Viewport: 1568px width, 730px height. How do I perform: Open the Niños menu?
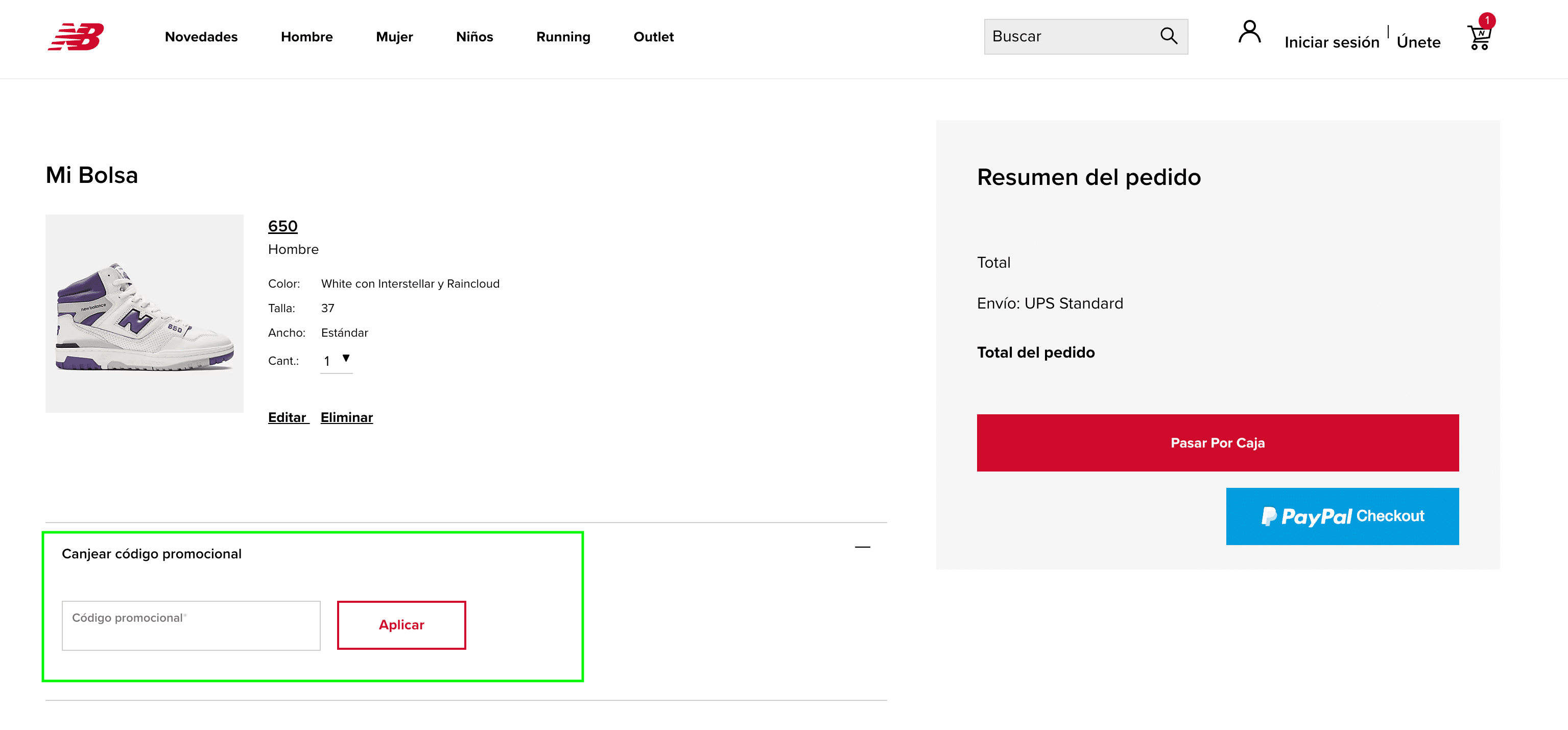coord(474,37)
